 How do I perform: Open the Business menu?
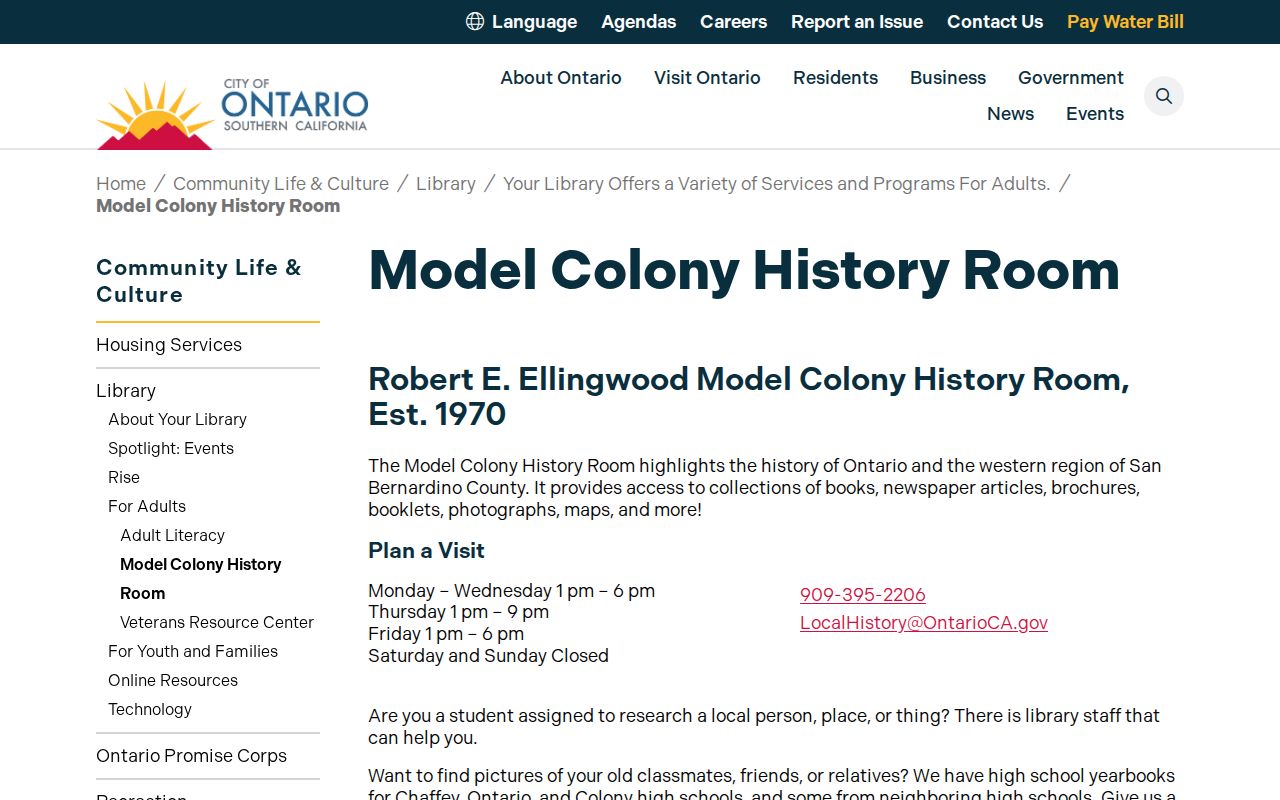click(948, 77)
